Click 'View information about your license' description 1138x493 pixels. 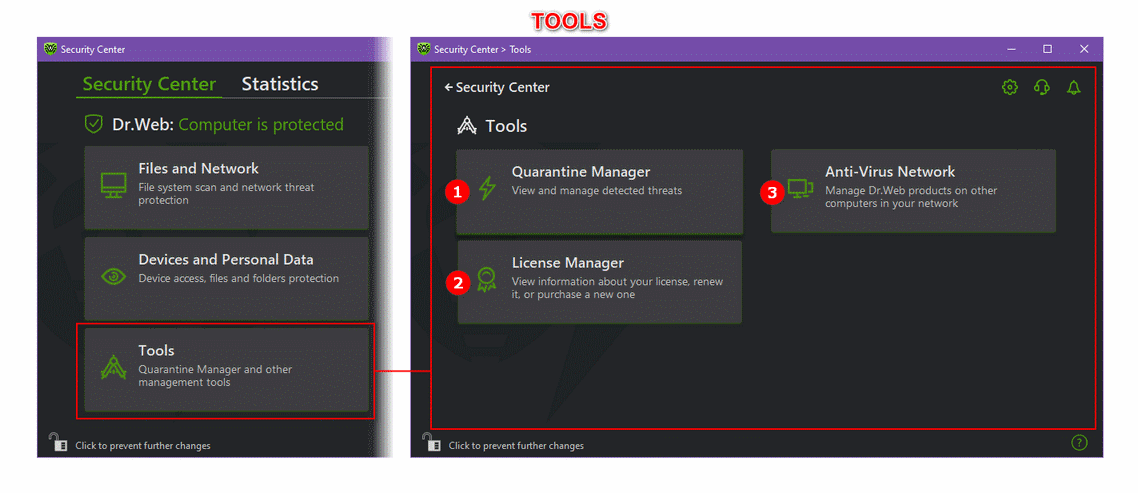point(618,288)
